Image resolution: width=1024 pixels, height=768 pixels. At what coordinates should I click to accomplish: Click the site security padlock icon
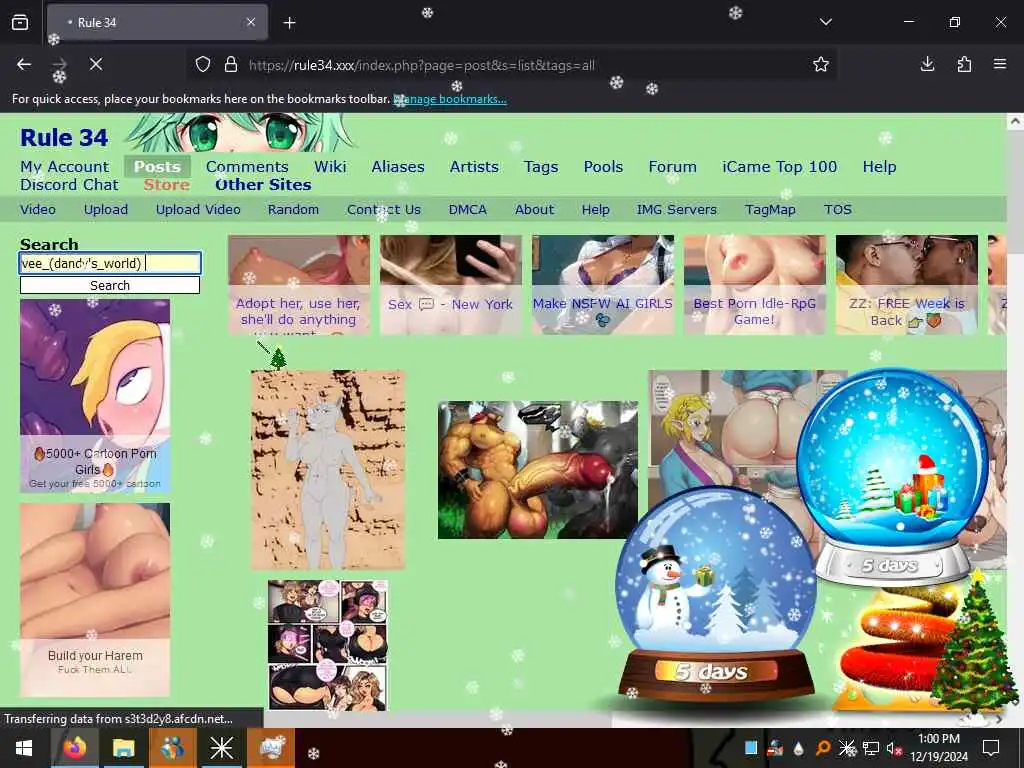point(231,64)
